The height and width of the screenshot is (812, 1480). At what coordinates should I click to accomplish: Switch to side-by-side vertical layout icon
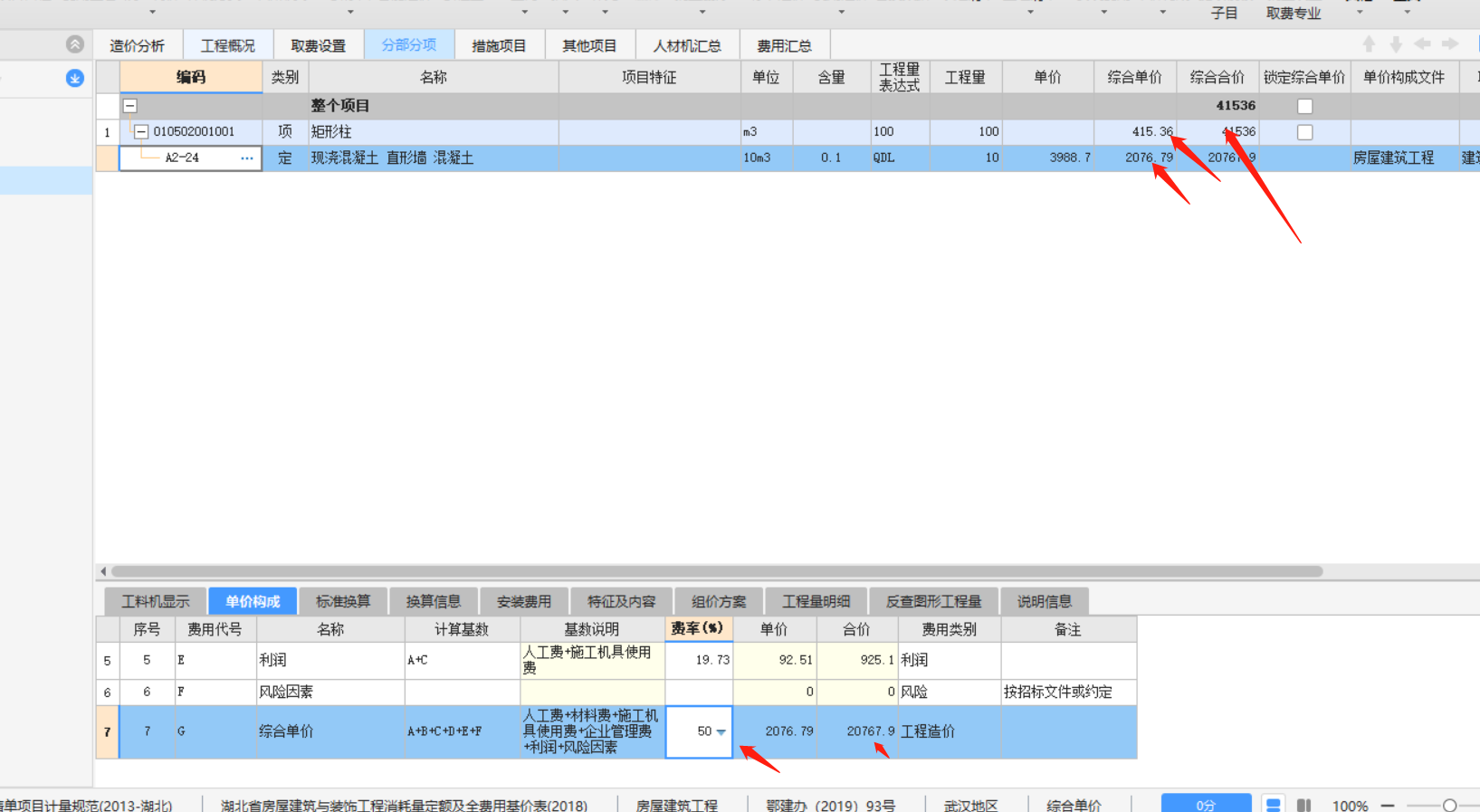click(x=1303, y=805)
